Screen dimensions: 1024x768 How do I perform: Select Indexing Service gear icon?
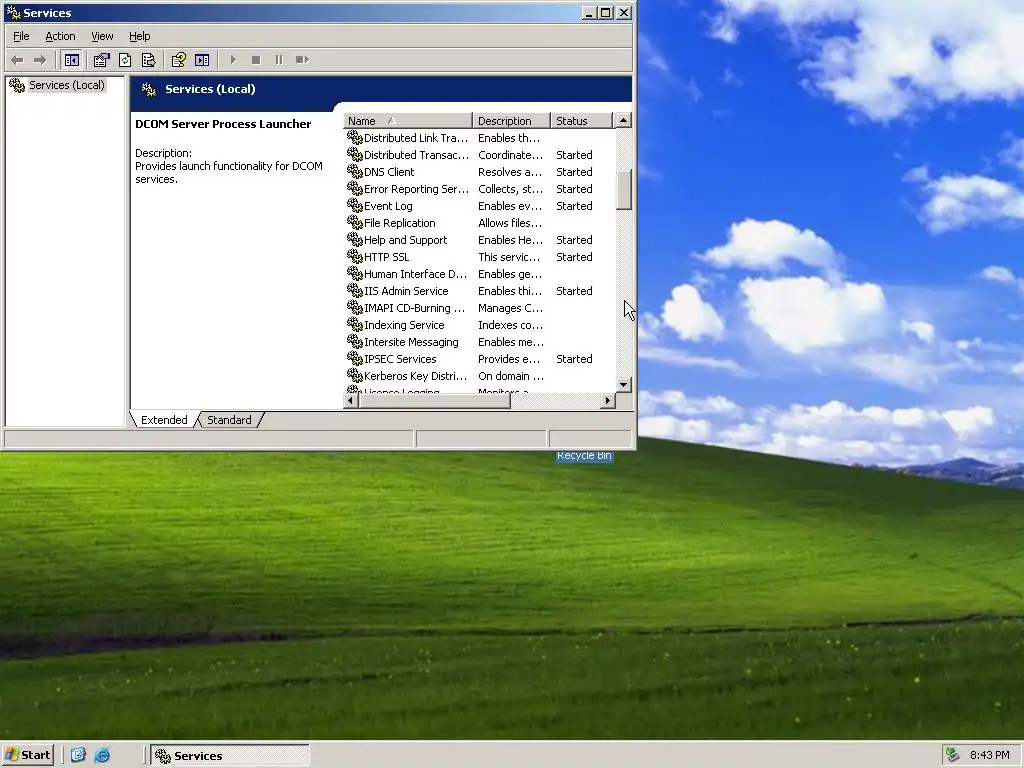click(355, 325)
